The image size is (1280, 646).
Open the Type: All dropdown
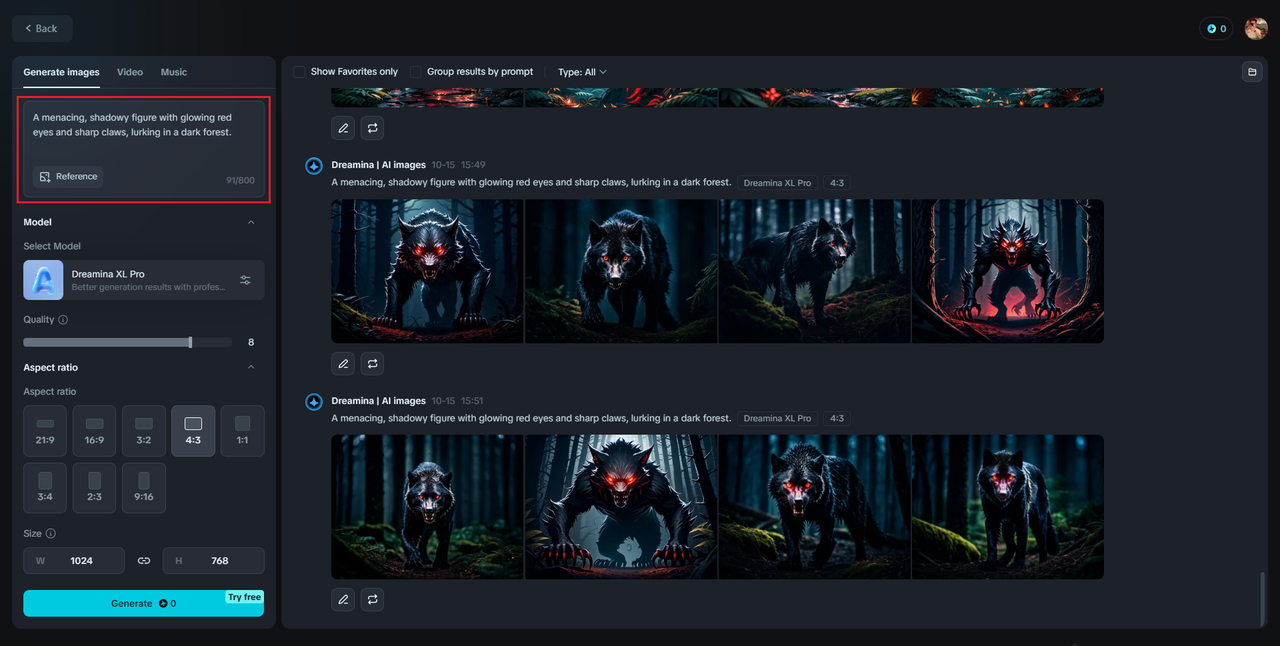[x=582, y=72]
